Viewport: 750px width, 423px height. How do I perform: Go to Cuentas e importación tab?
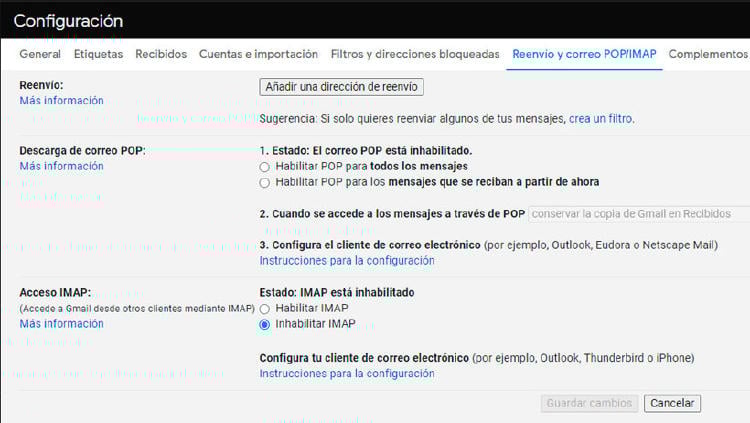tap(258, 54)
